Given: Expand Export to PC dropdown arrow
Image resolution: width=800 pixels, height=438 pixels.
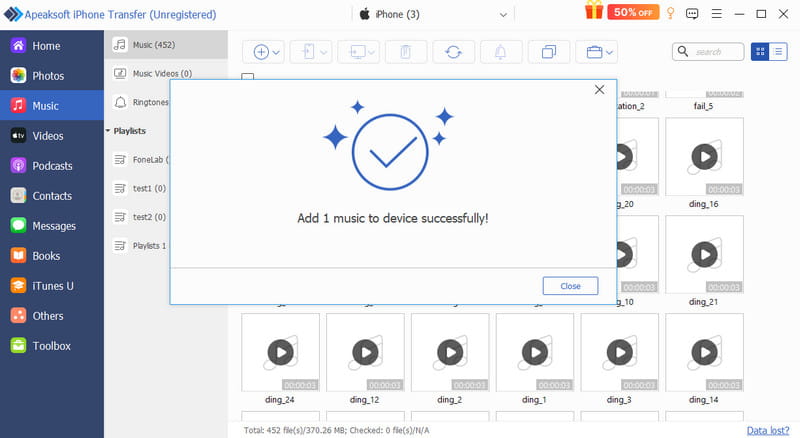Looking at the screenshot, I should tap(371, 53).
